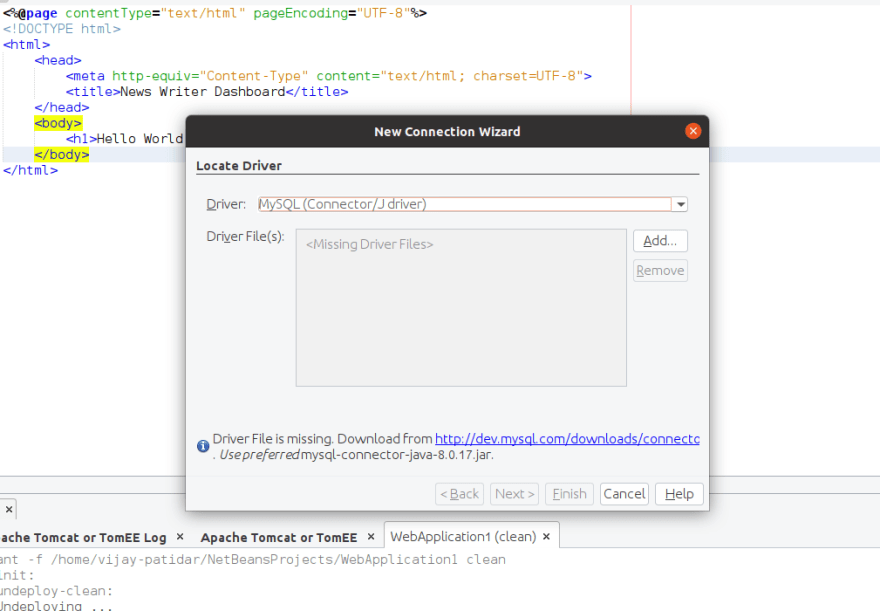Image resolution: width=880 pixels, height=611 pixels.
Task: Open Help for the wizard
Action: pyautogui.click(x=679, y=494)
